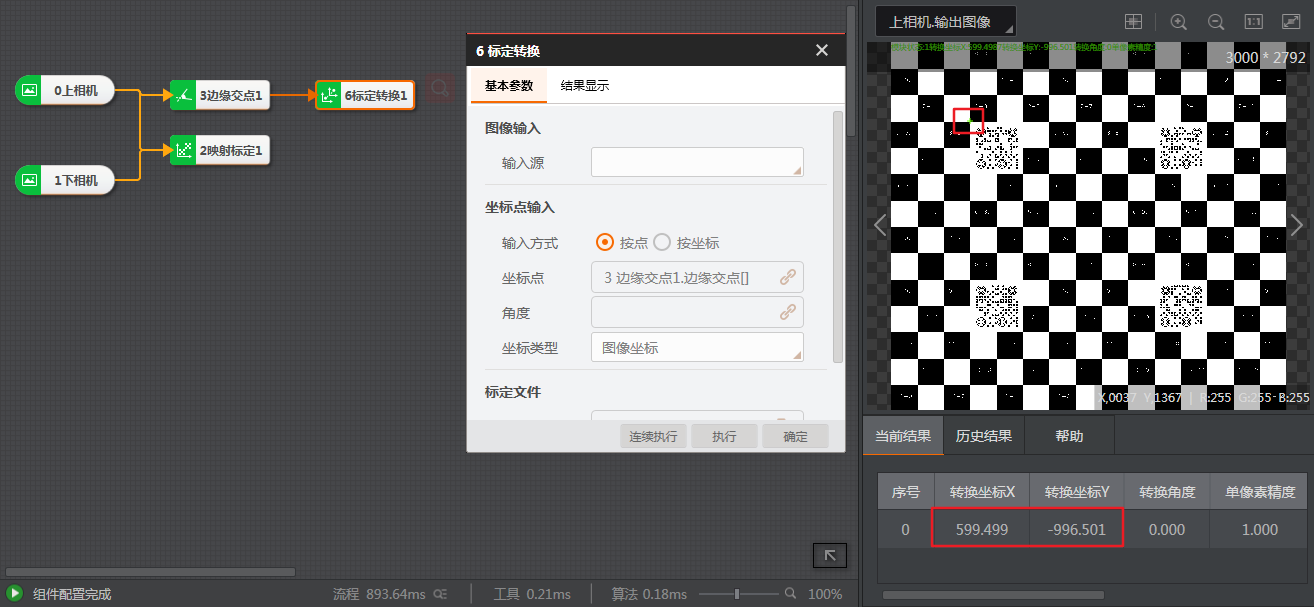Zoom out of the image view

(x=1216, y=21)
